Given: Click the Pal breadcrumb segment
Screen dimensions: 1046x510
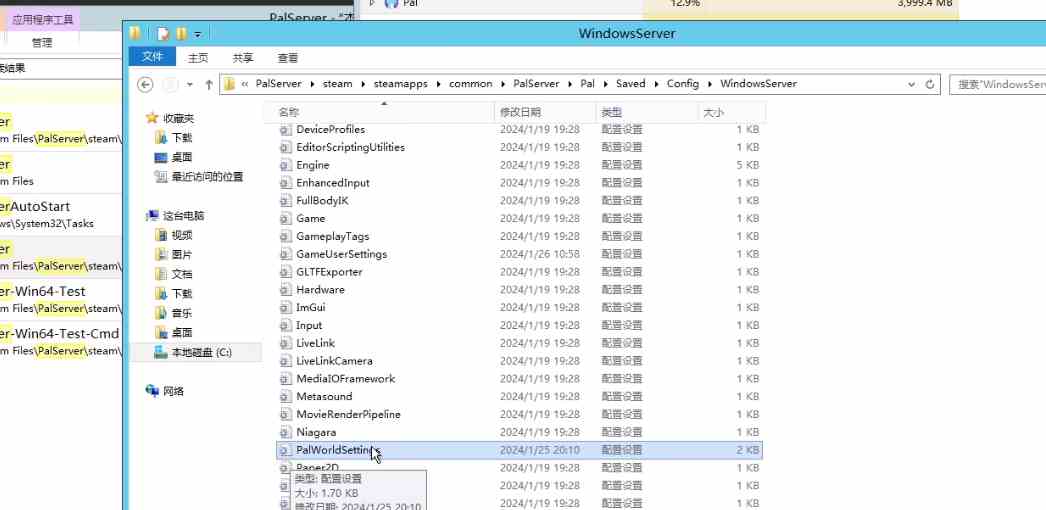Looking at the screenshot, I should coord(587,84).
